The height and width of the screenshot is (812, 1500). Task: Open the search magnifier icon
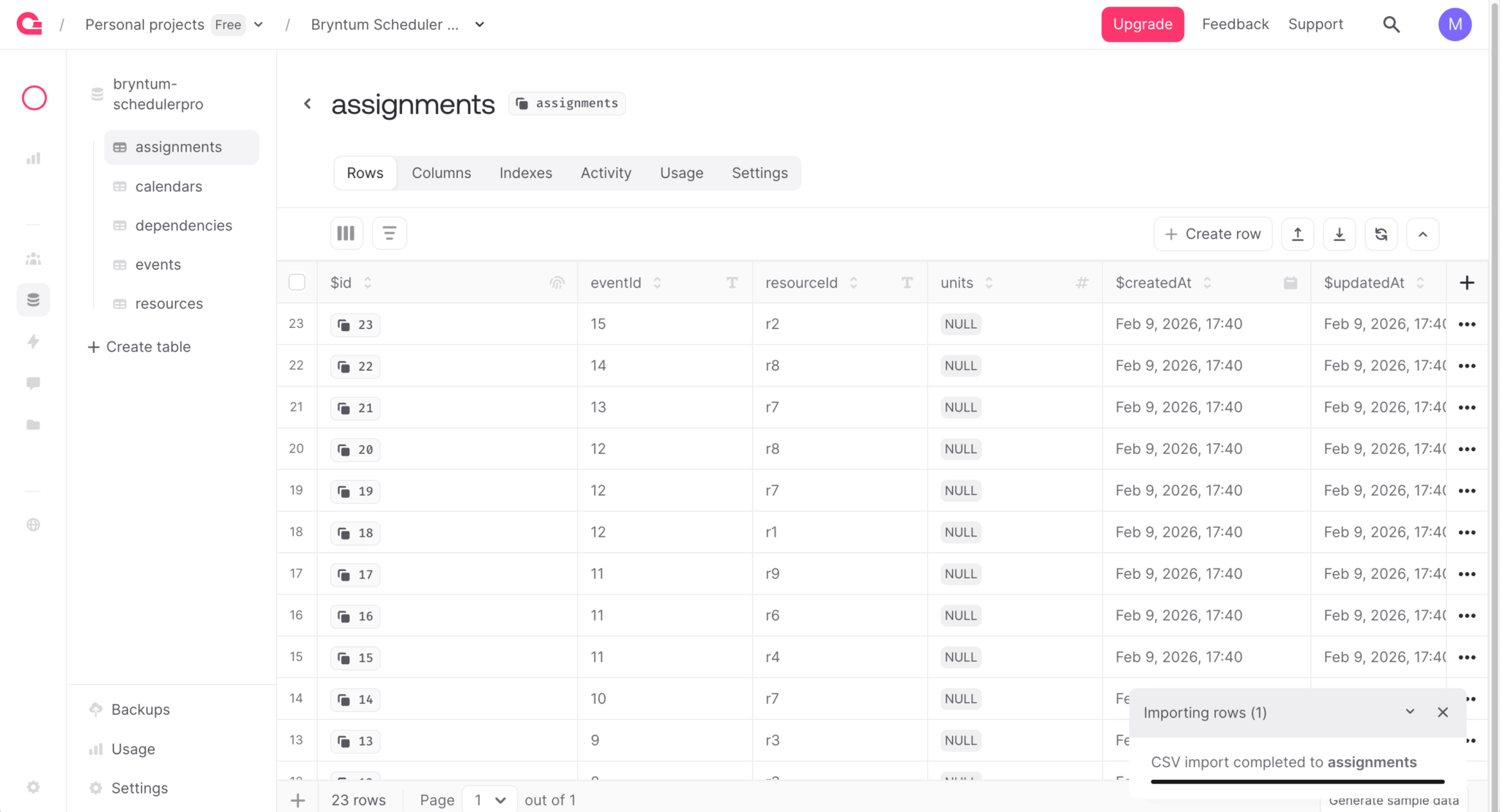pyautogui.click(x=1391, y=25)
